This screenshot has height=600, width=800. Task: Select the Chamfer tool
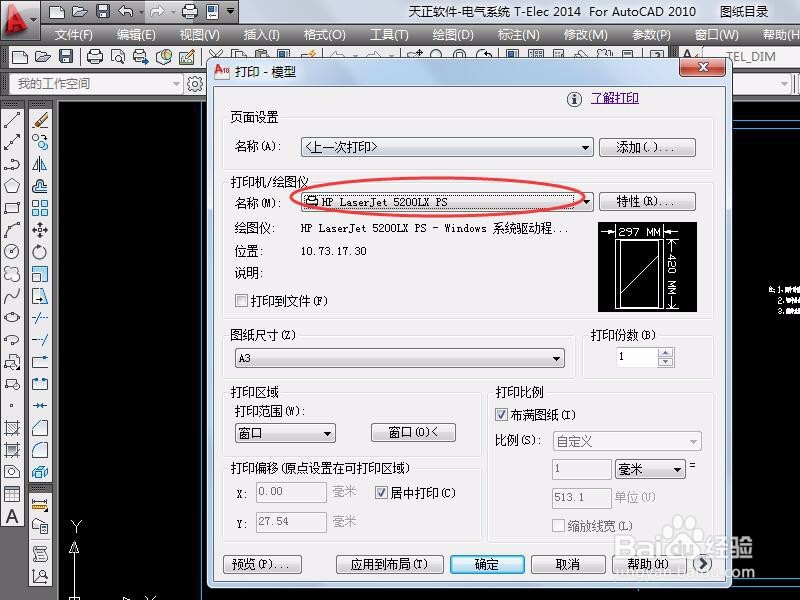coord(40,428)
